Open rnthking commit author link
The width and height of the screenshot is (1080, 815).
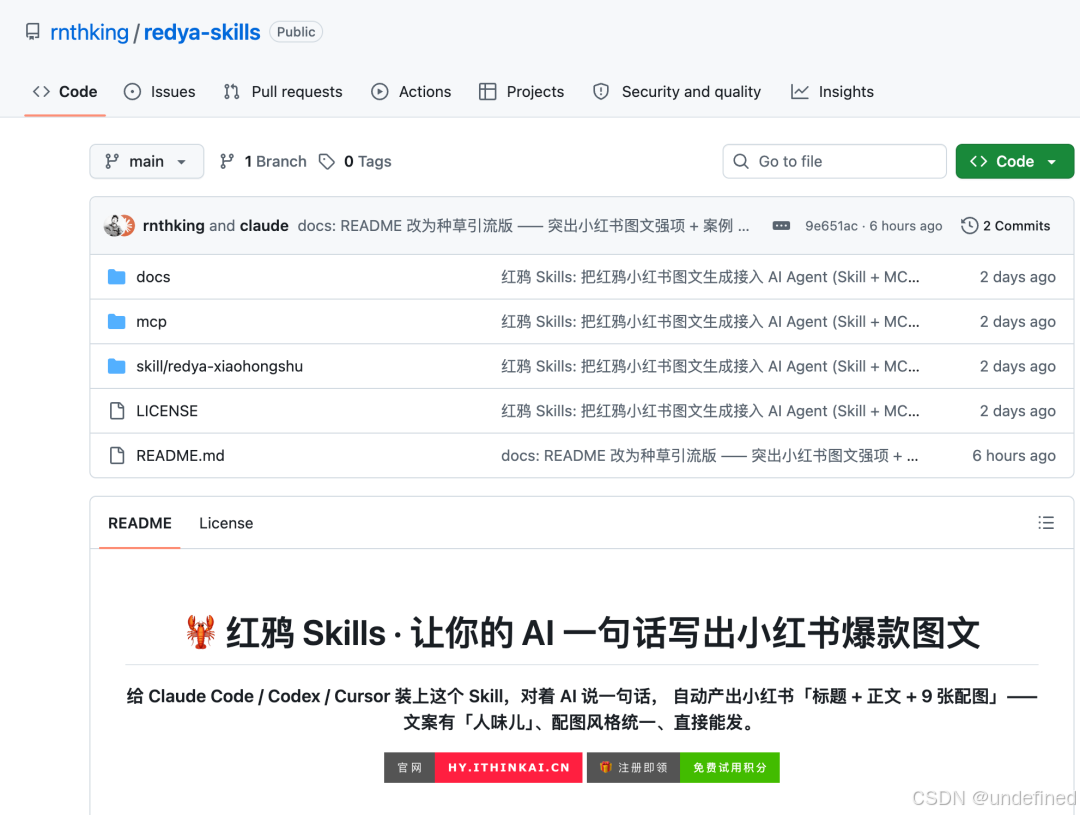[x=174, y=225]
